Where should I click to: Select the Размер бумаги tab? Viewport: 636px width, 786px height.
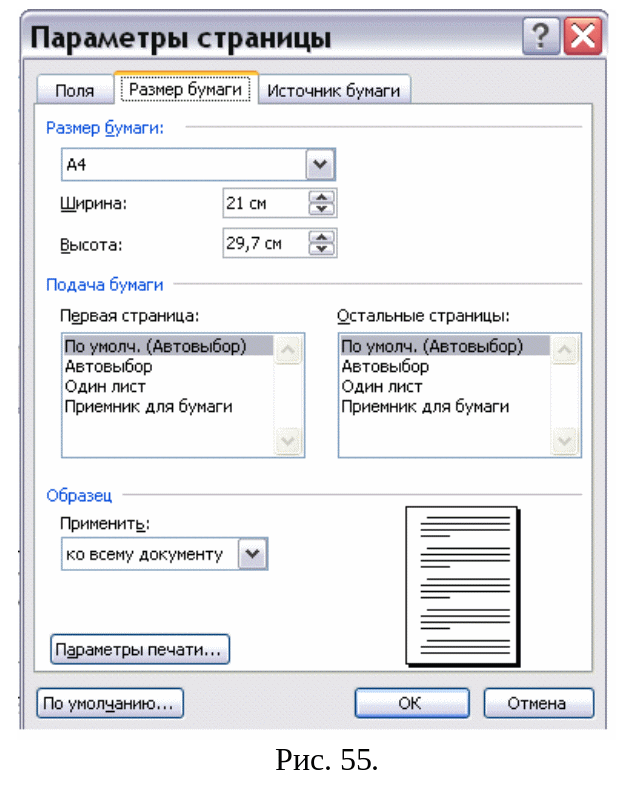pyautogui.click(x=186, y=89)
